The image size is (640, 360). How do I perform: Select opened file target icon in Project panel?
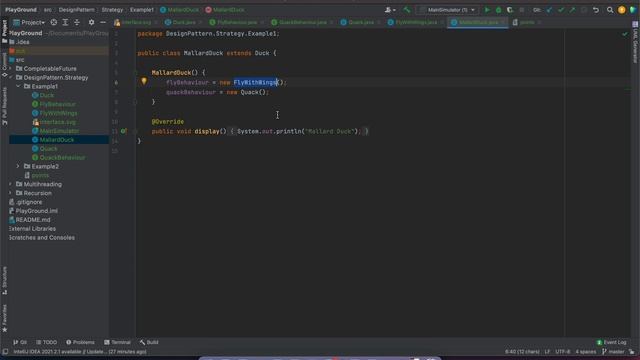(53, 22)
